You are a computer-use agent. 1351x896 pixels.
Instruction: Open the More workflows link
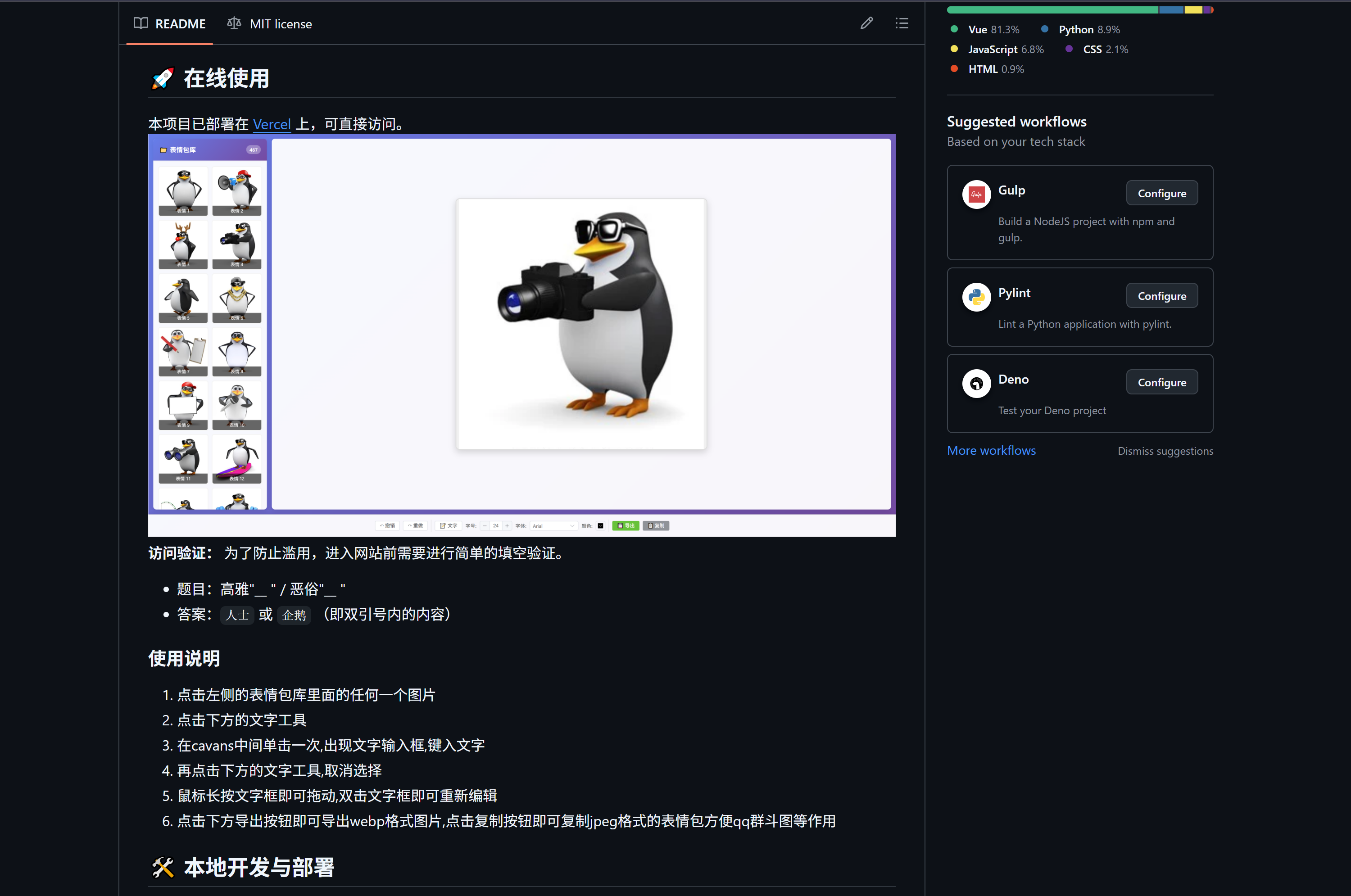(x=991, y=450)
